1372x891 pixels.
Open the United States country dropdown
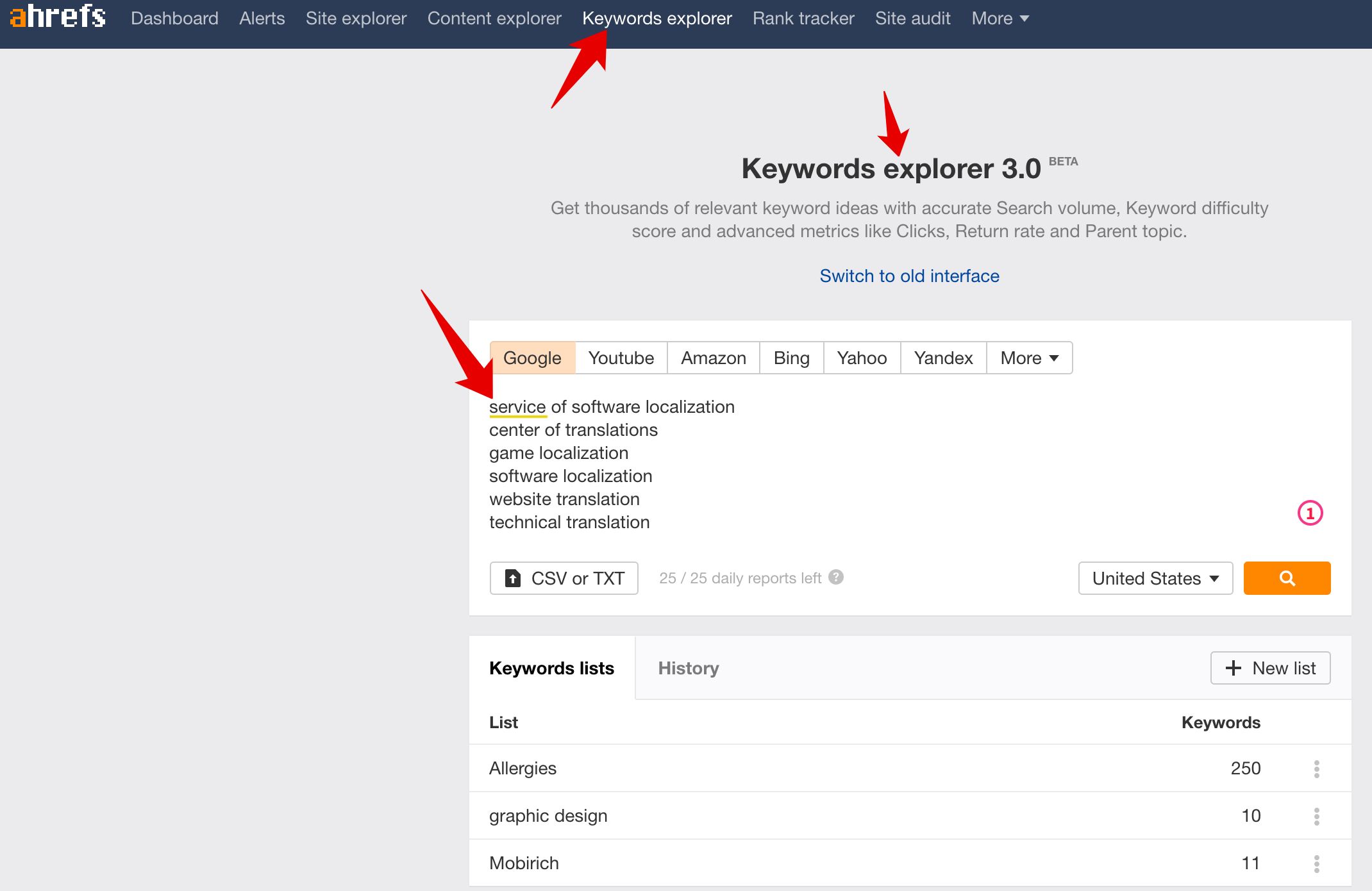(1155, 578)
